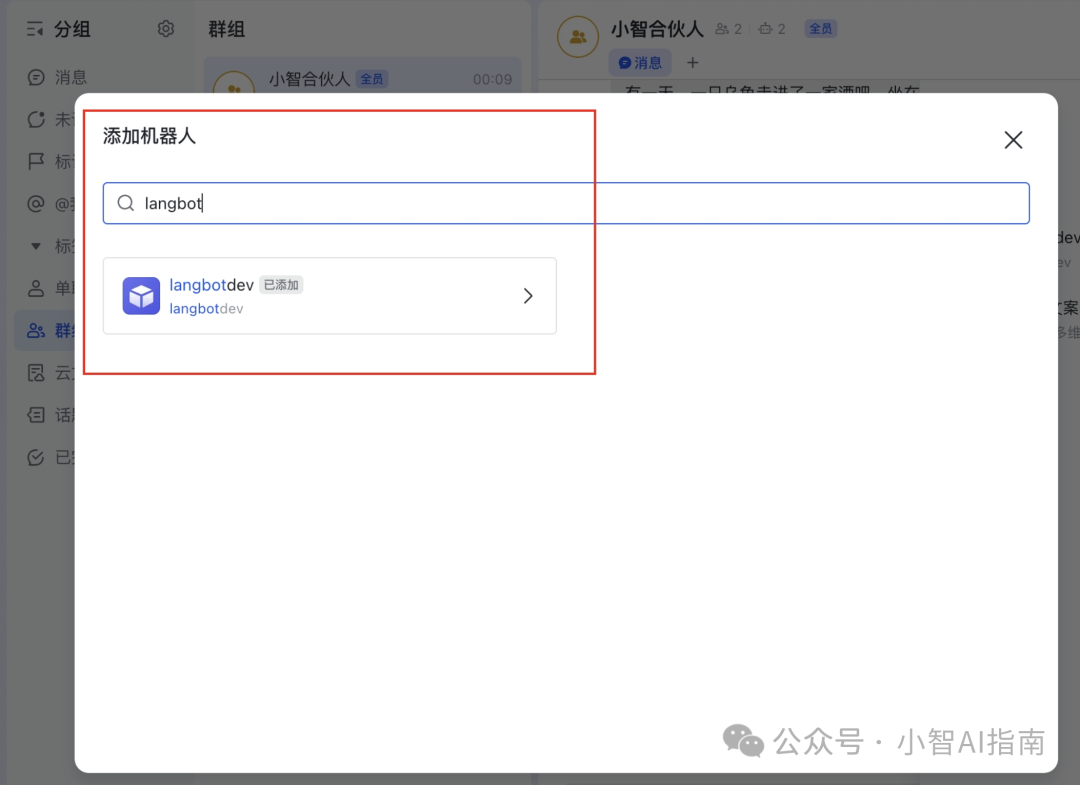Click the flag icon in sidebar

[36, 161]
